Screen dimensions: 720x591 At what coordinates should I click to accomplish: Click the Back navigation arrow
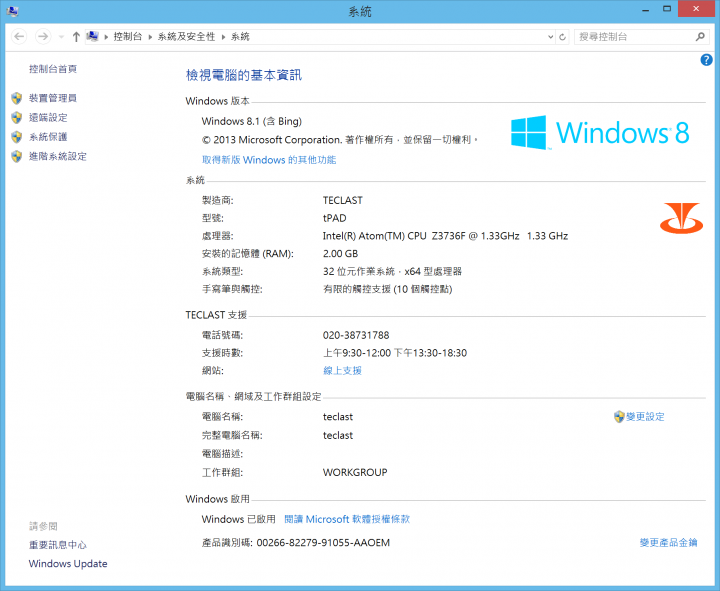click(19, 37)
